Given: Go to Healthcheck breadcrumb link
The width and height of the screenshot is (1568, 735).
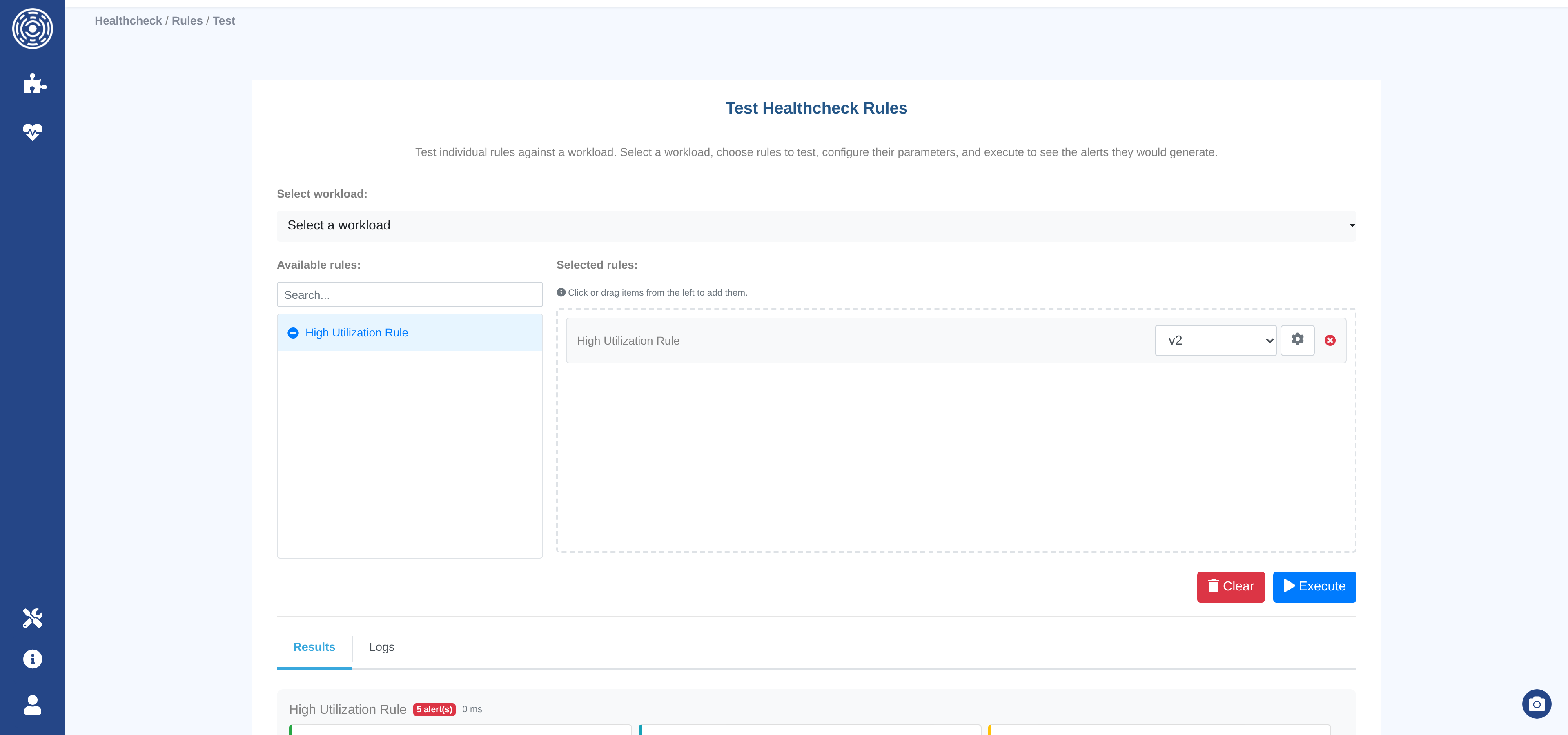Looking at the screenshot, I should click(128, 21).
